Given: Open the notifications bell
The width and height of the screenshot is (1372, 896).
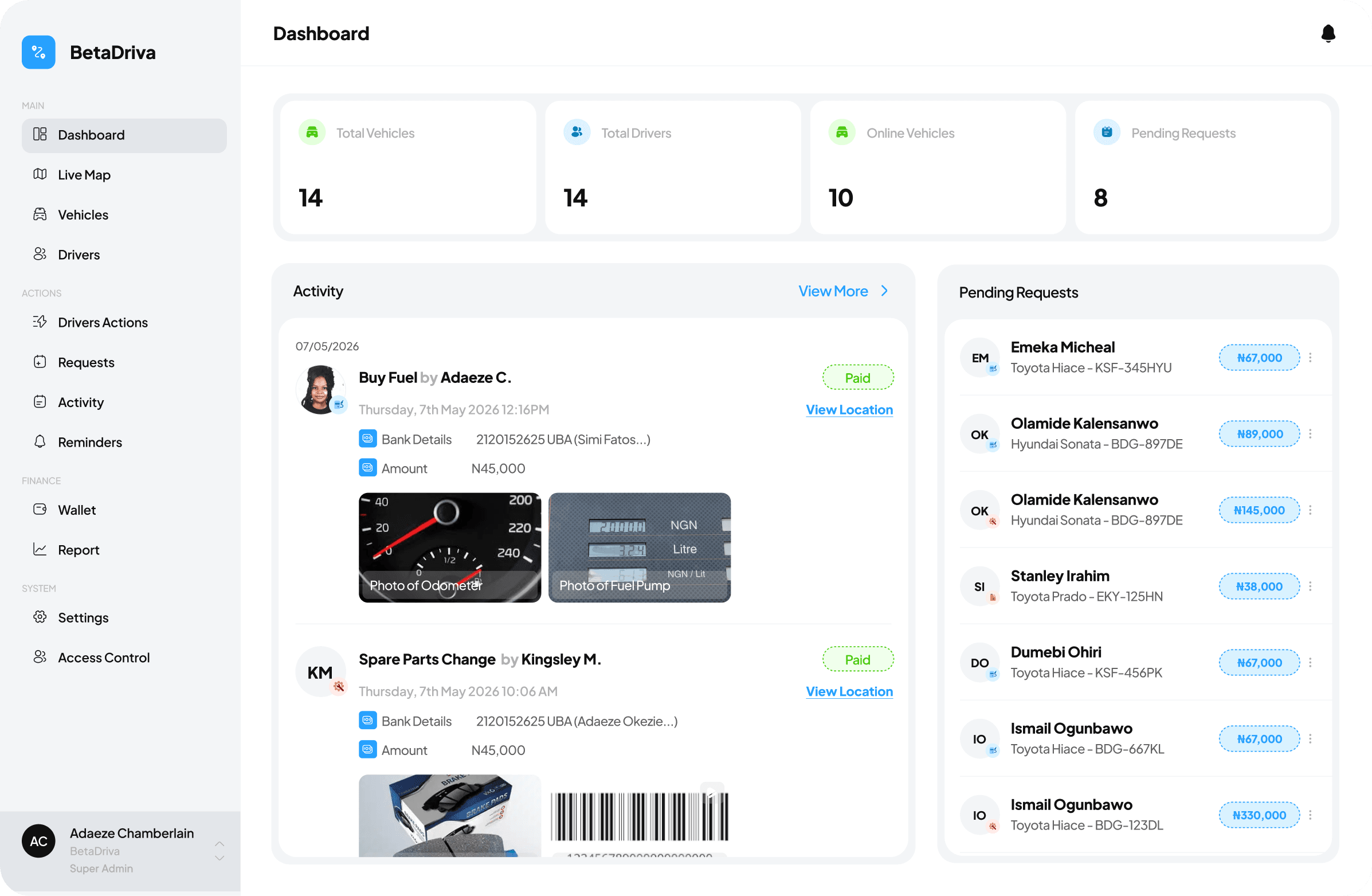Looking at the screenshot, I should pos(1328,33).
